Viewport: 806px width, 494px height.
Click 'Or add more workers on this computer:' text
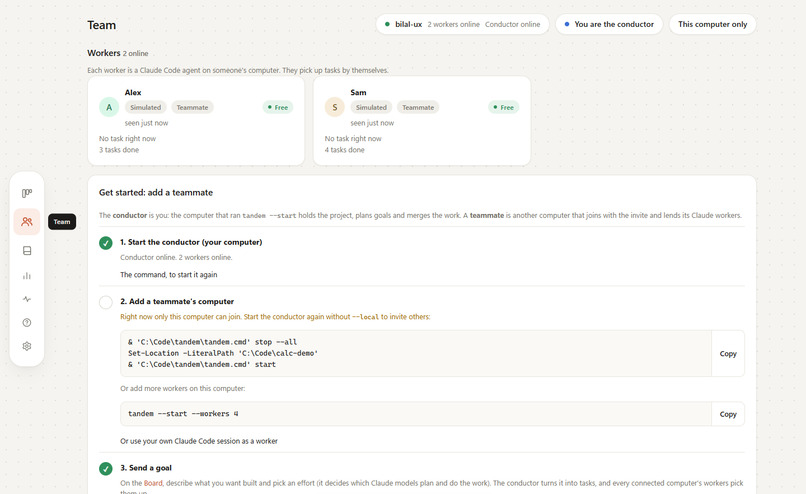point(182,388)
